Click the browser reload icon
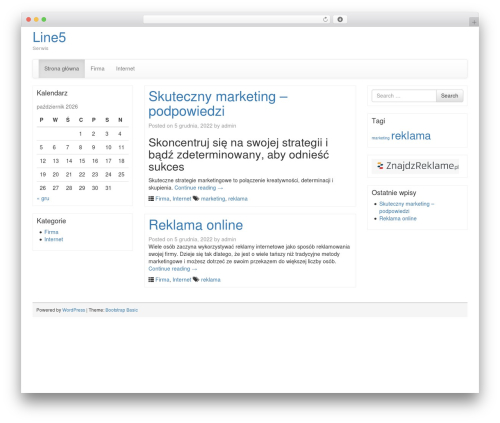Image resolution: width=500 pixels, height=423 pixels. (325, 20)
